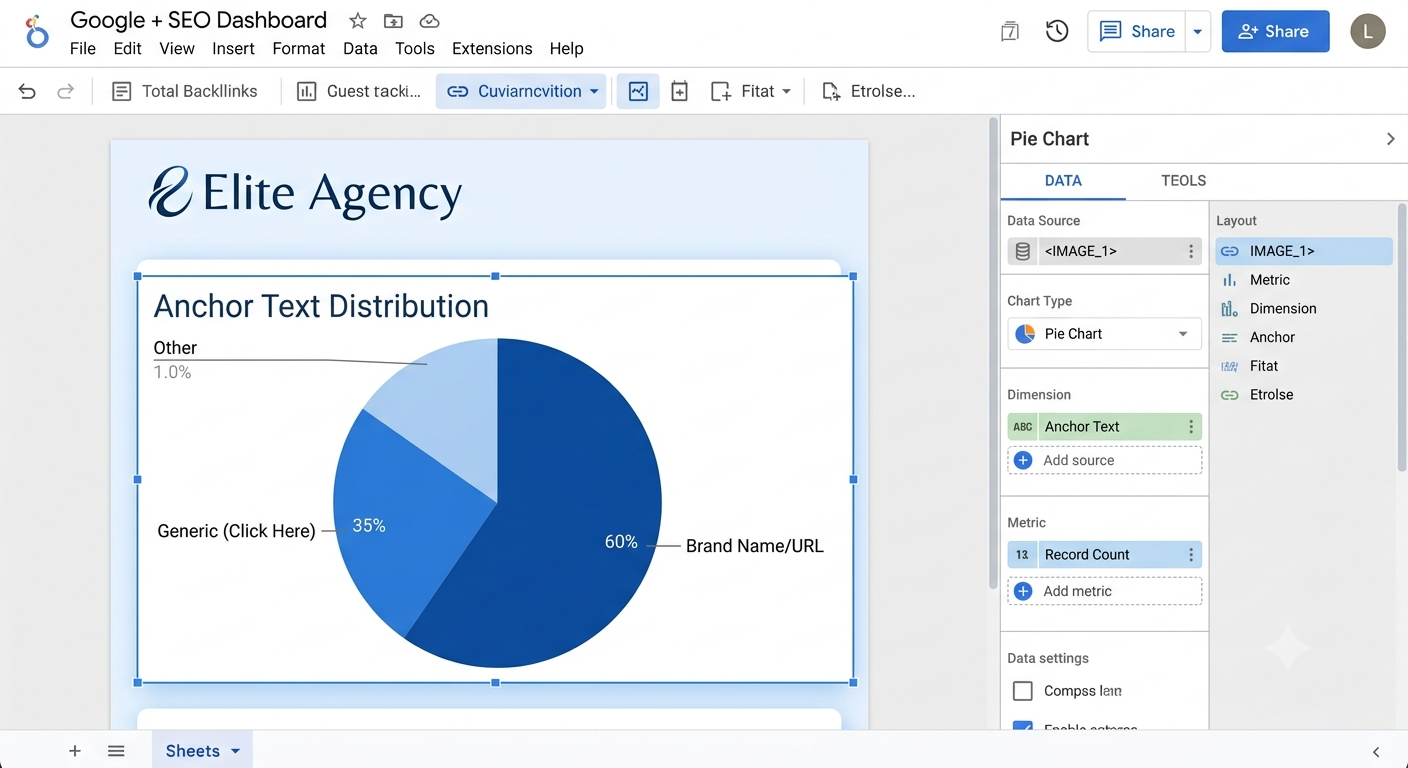Open version history clock icon

pyautogui.click(x=1057, y=32)
